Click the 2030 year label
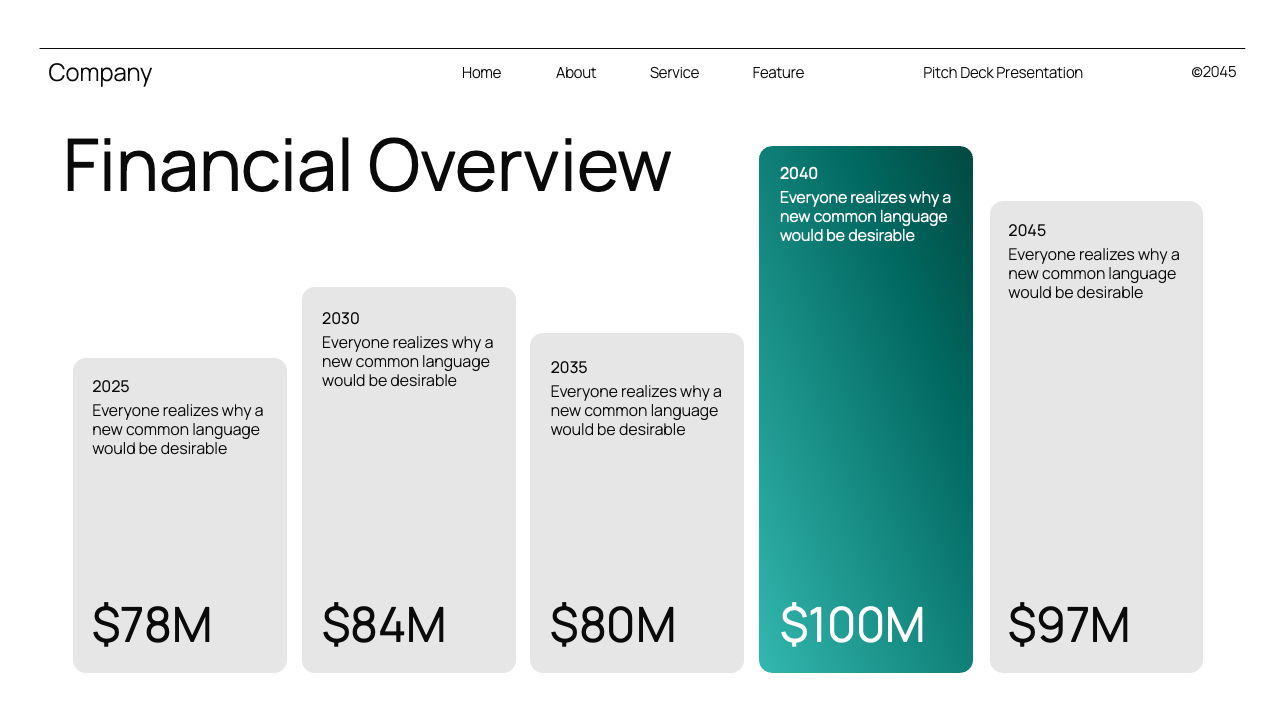1280x720 pixels. click(341, 318)
